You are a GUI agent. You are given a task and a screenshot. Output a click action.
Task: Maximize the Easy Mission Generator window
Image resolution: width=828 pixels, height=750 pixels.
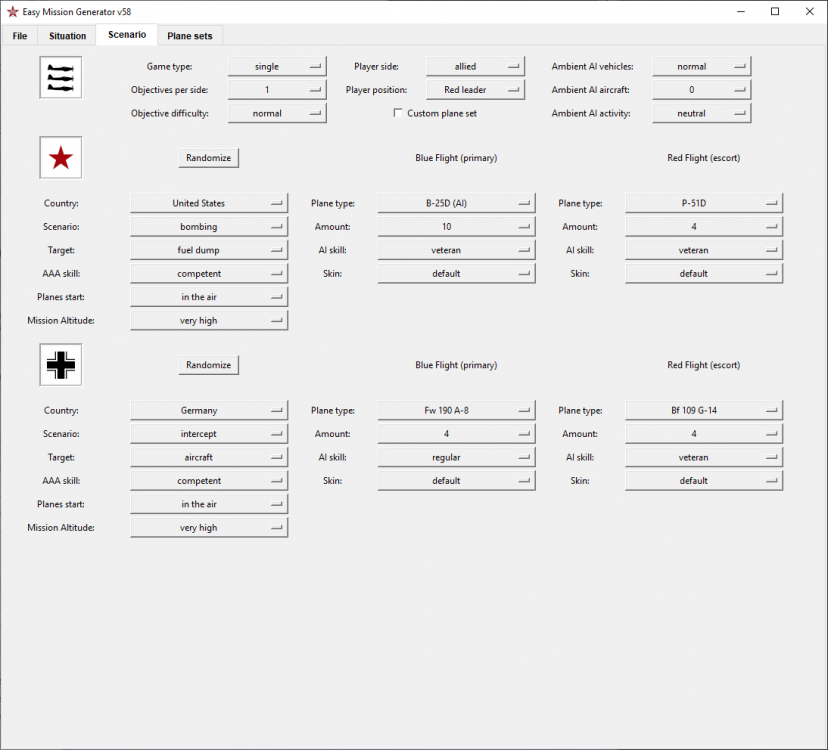click(x=775, y=12)
